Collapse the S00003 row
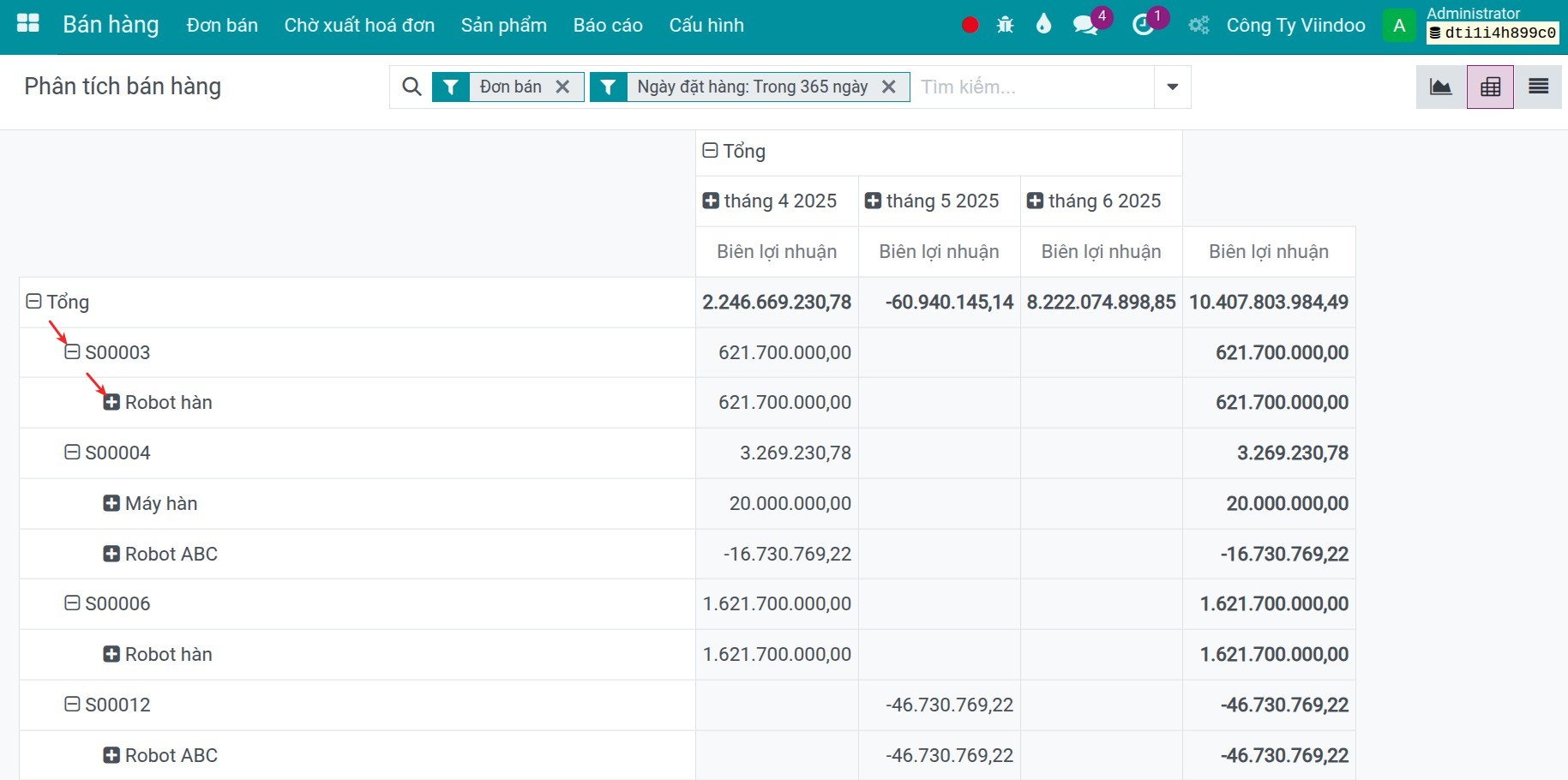Screen dimensions: 1568x780 pyautogui.click(x=73, y=352)
